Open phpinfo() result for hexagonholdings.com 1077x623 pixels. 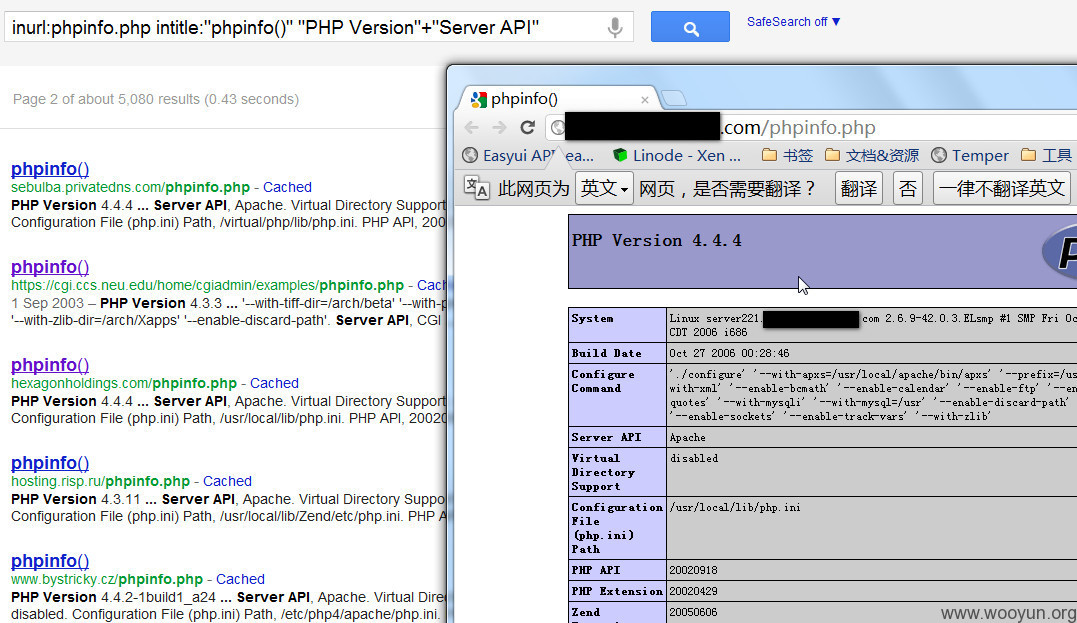coord(50,365)
